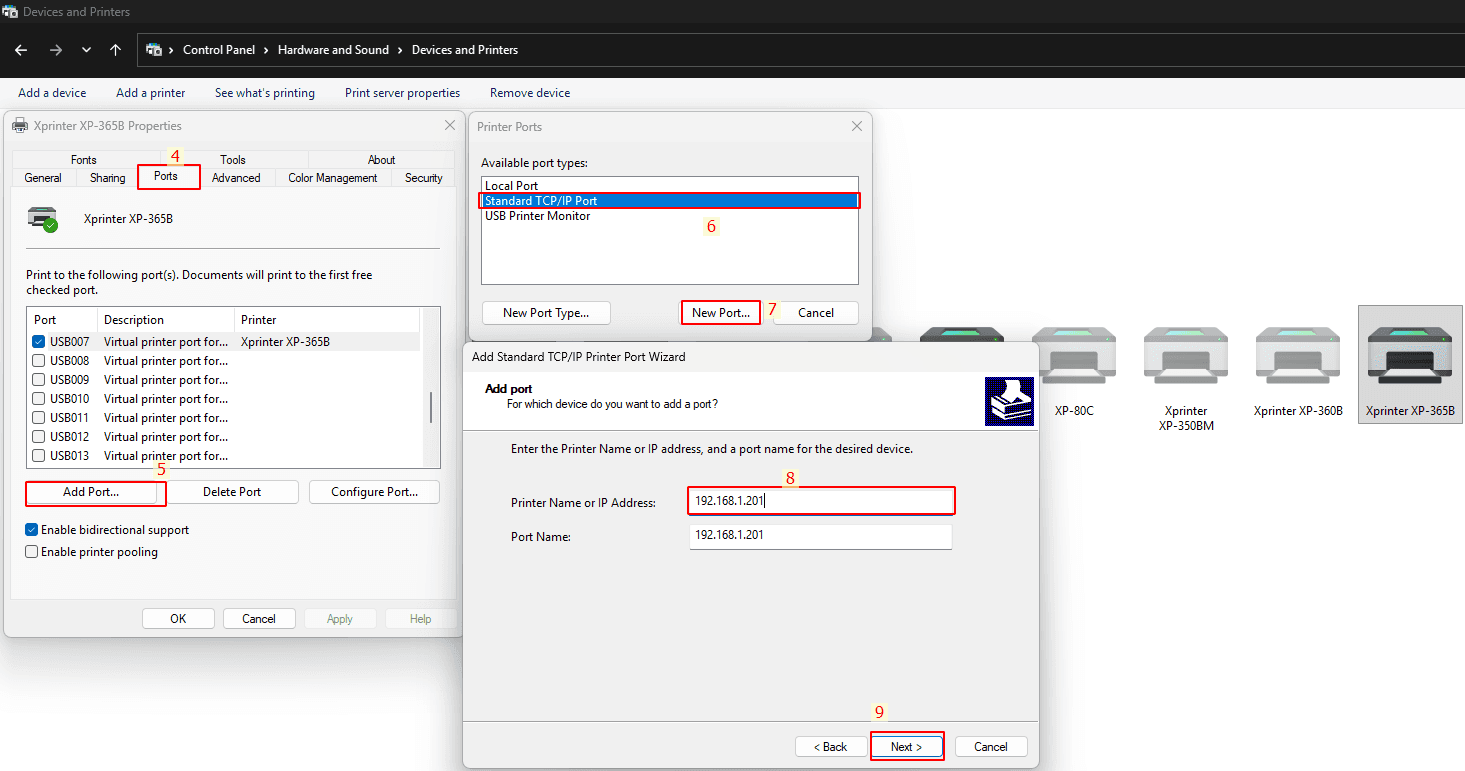Screen dimensions: 1465x771
Task: Expand chevron after Hardware and Sound breadcrumb
Action: click(401, 50)
